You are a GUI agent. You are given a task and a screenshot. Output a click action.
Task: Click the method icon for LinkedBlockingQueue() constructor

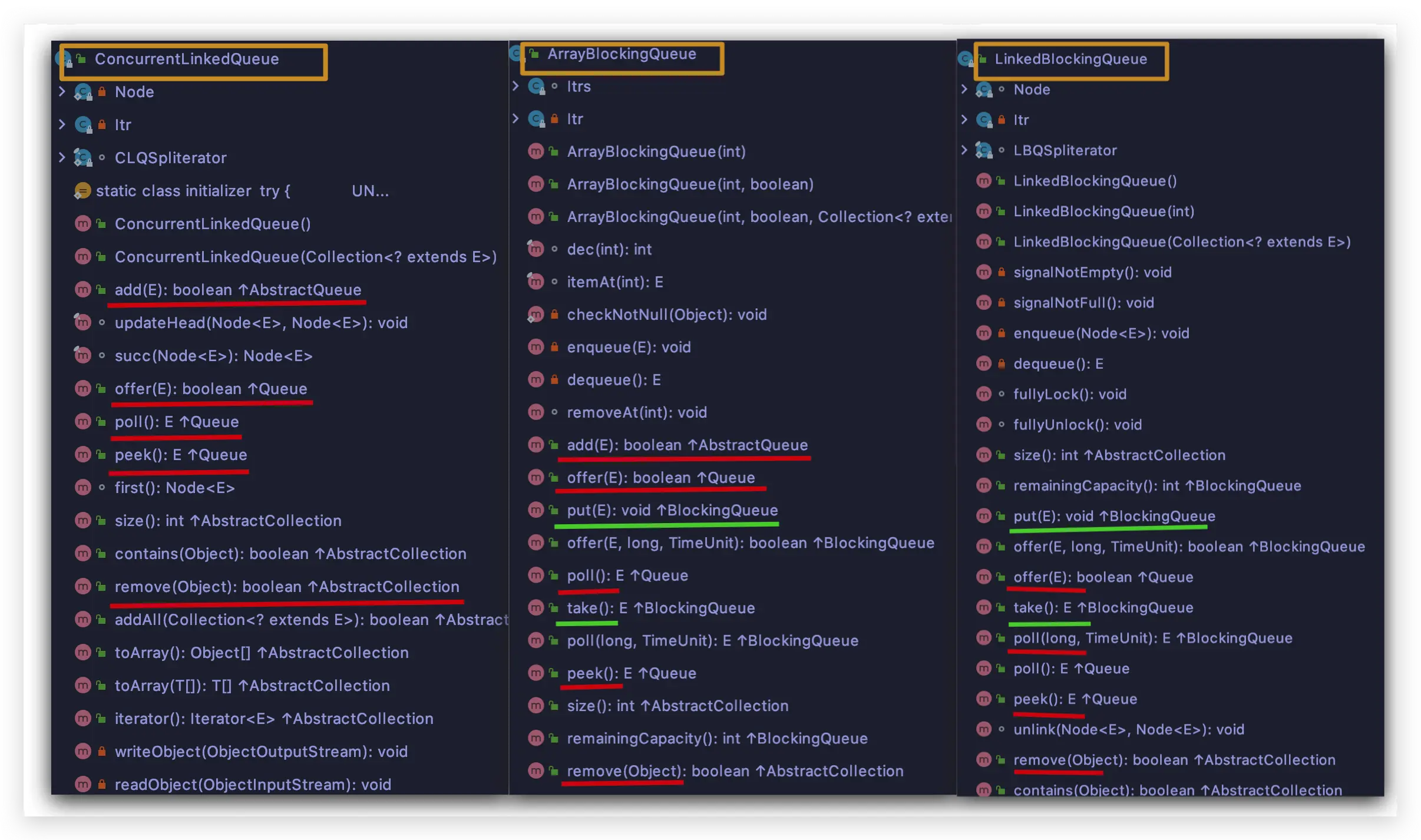984,181
